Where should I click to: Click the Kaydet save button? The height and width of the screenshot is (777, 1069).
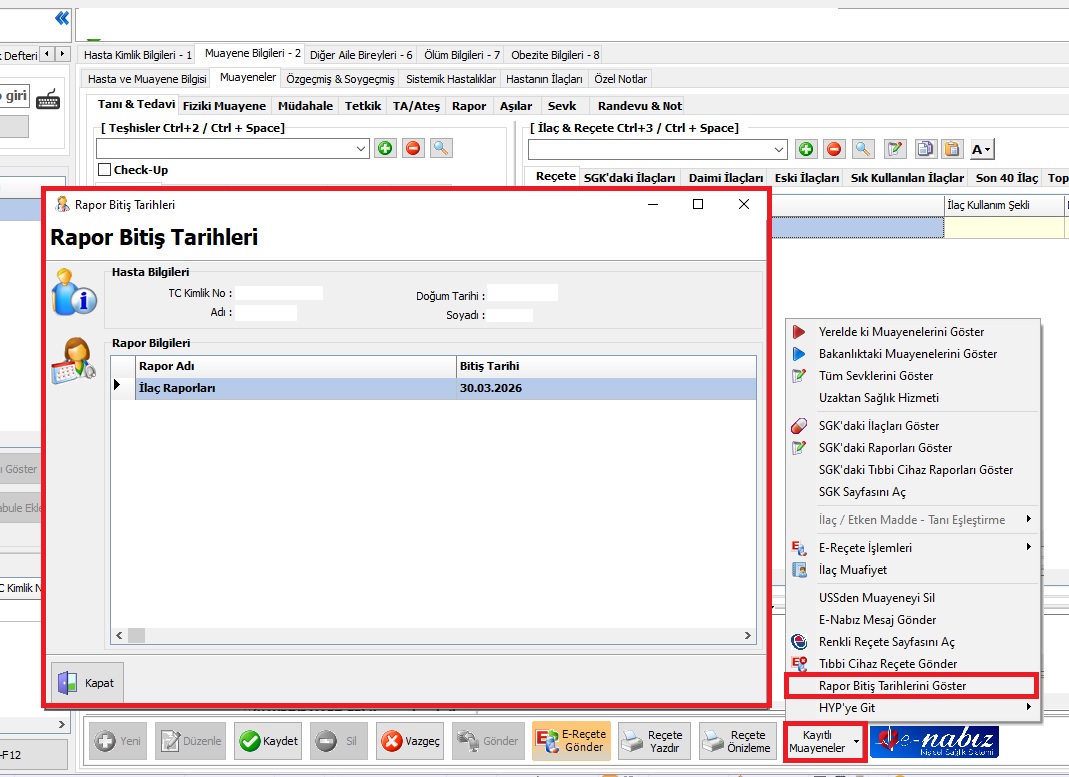click(268, 742)
